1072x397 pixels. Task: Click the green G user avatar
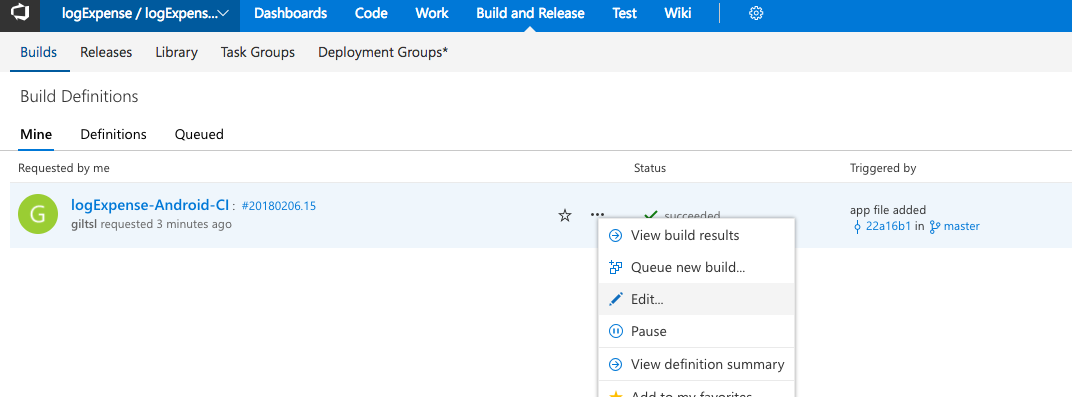39,214
